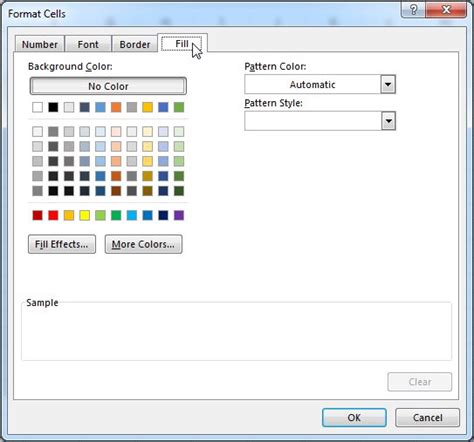Expand the Pattern Style dropdown arrow
Viewport: 474px width, 442px height.
(388, 121)
